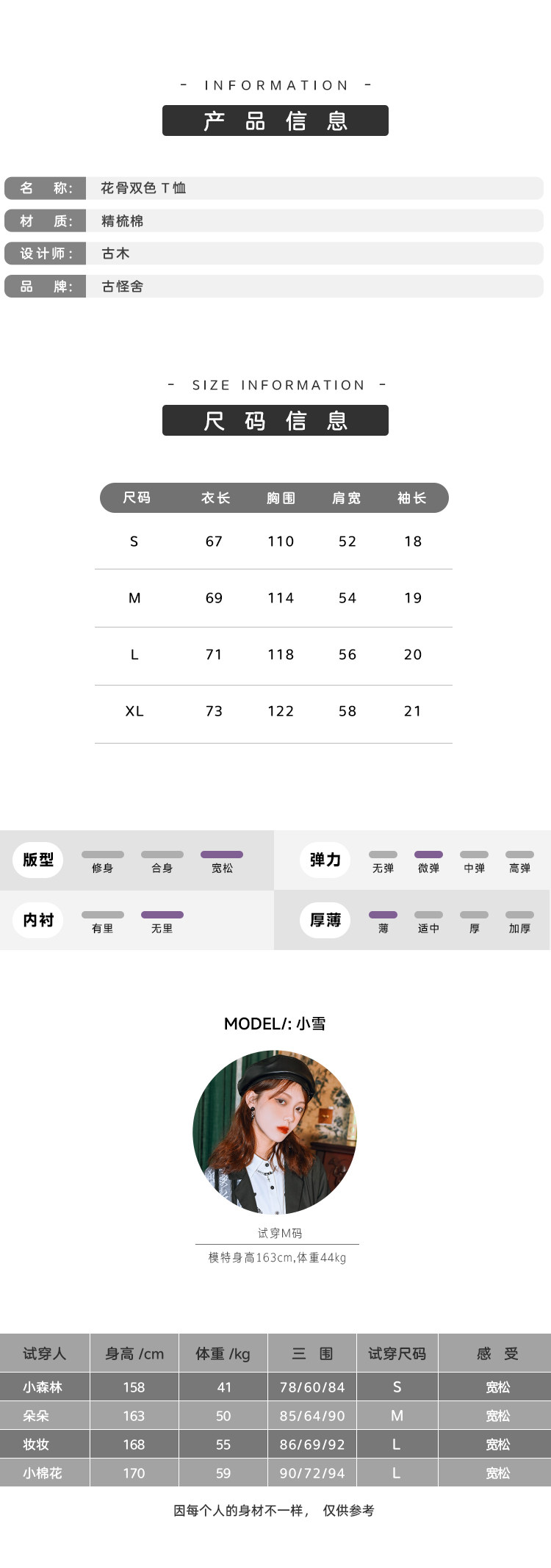Select the 合身 fit indicator
The height and width of the screenshot is (1568, 551).
tap(162, 861)
